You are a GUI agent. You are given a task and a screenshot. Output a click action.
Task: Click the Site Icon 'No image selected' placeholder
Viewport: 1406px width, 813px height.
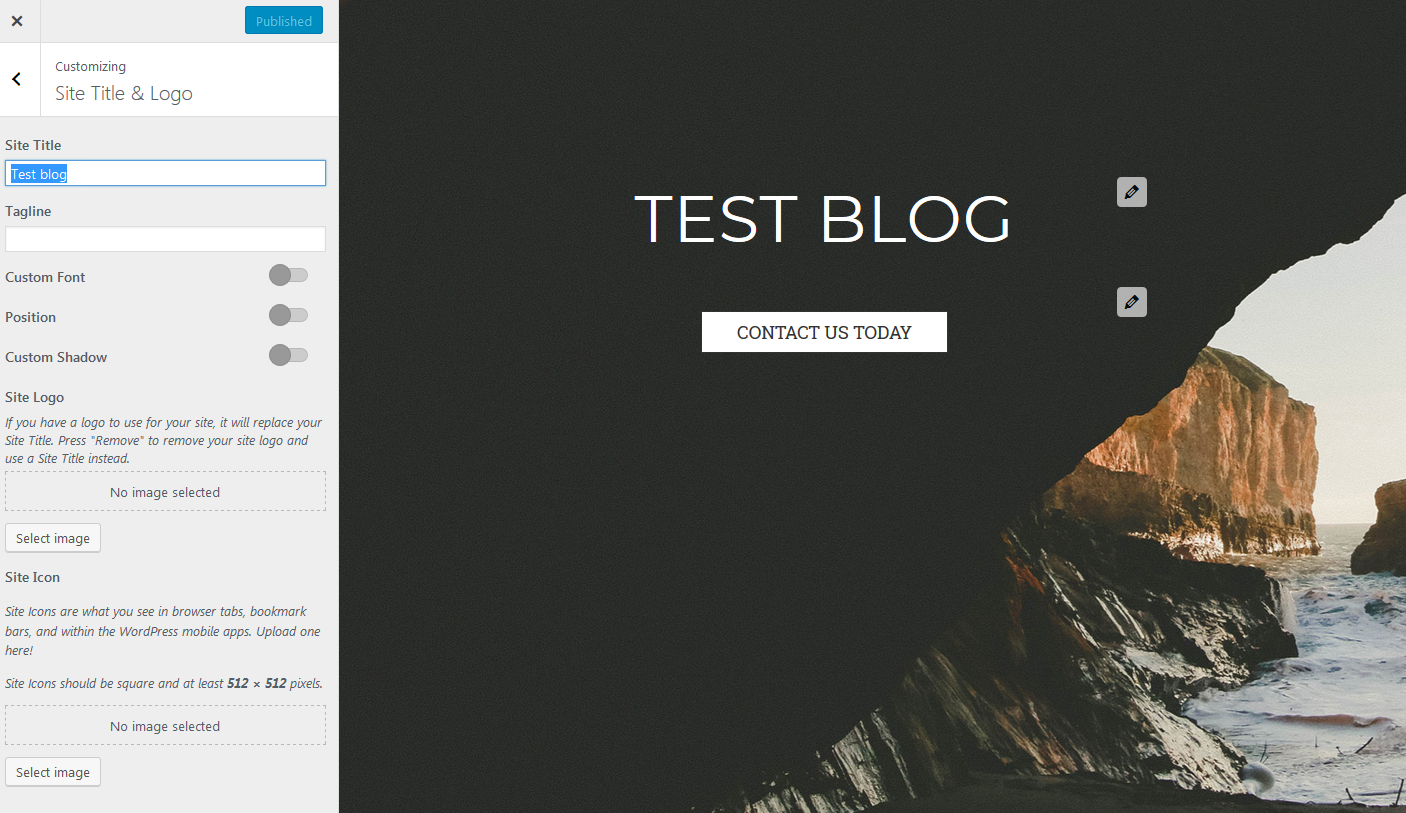165,726
